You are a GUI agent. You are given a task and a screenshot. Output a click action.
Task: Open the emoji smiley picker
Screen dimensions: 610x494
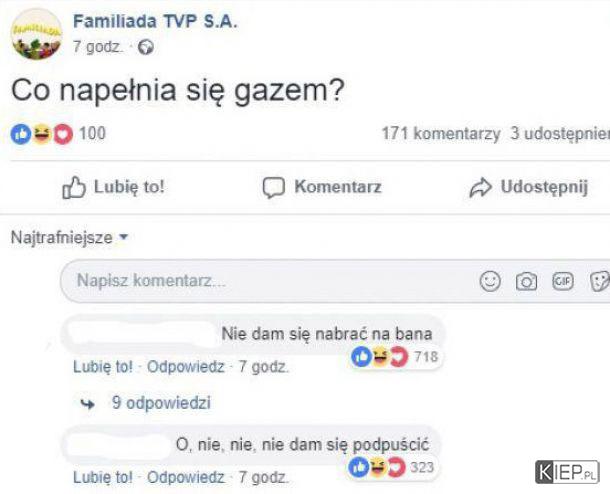click(490, 281)
